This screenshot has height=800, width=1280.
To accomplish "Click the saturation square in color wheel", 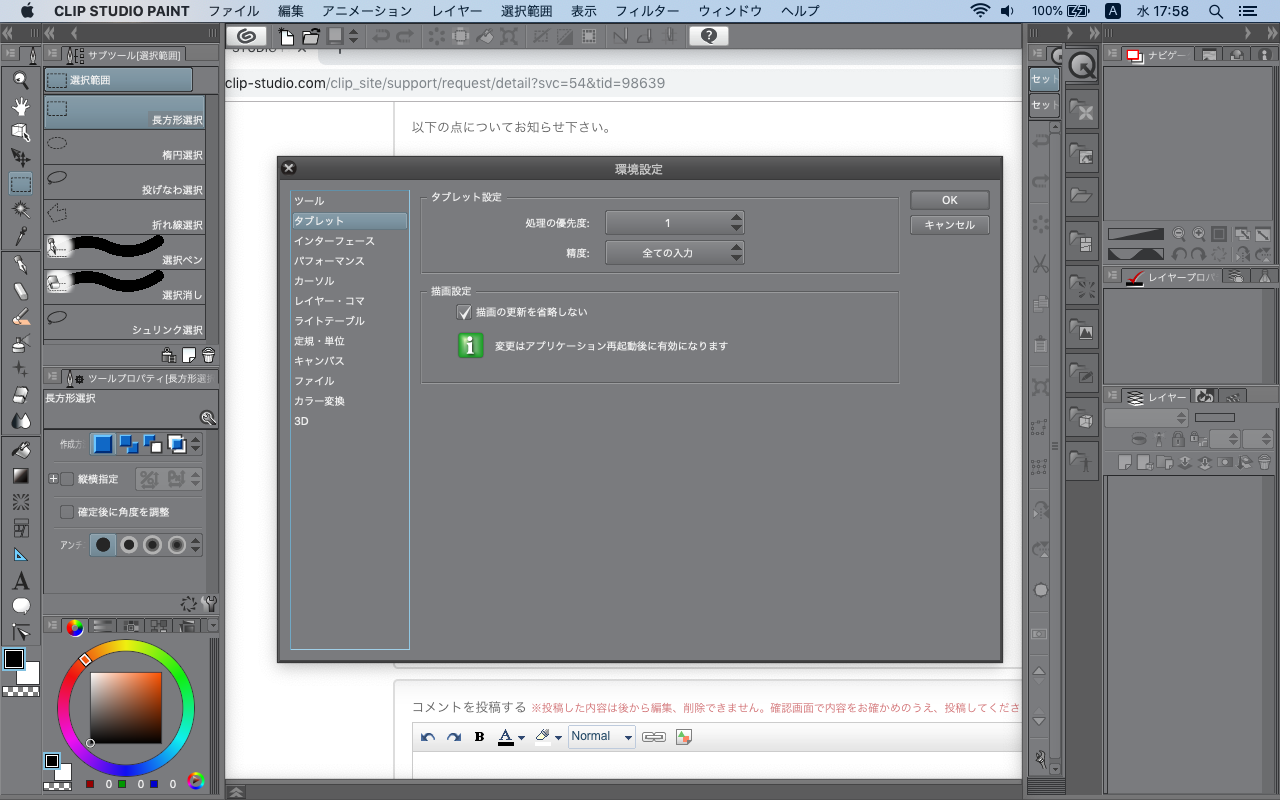I will (x=126, y=708).
